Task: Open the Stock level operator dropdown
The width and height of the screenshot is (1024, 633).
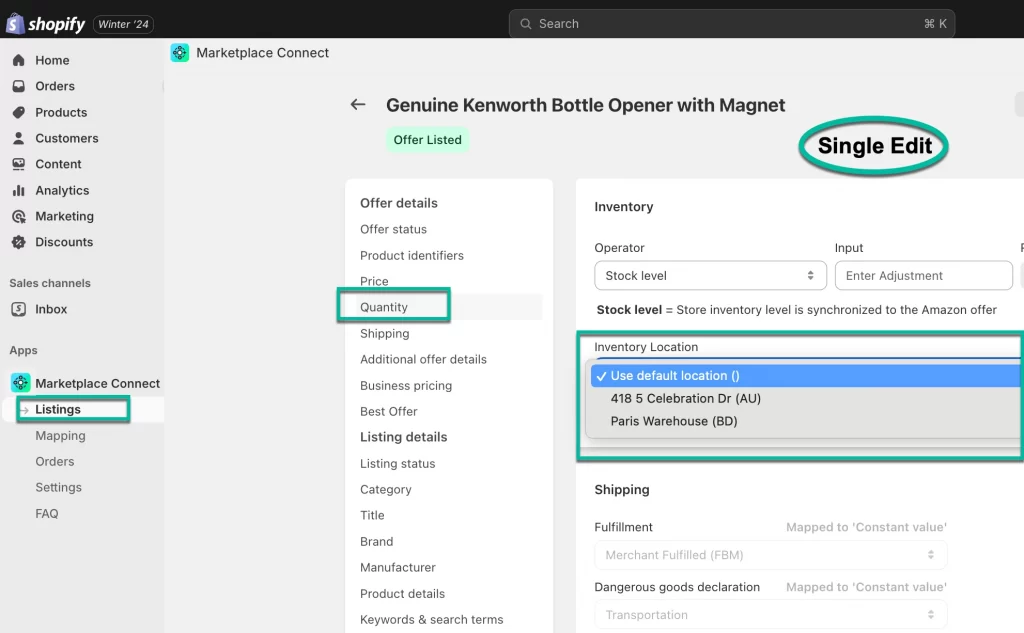Action: click(x=710, y=276)
